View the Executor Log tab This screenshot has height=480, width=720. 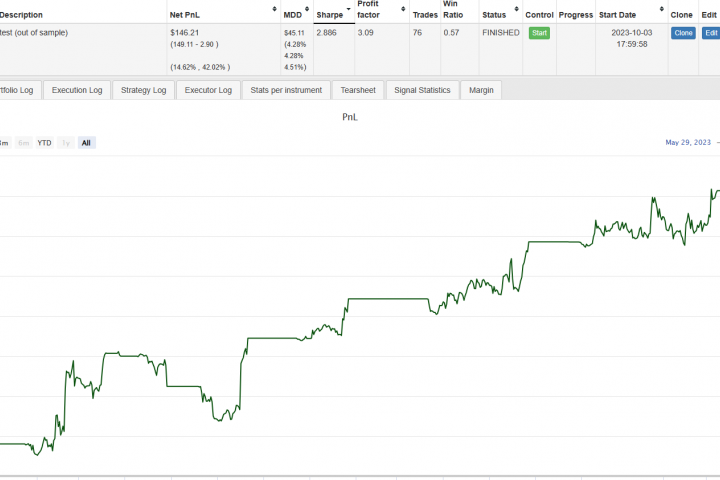(x=208, y=90)
